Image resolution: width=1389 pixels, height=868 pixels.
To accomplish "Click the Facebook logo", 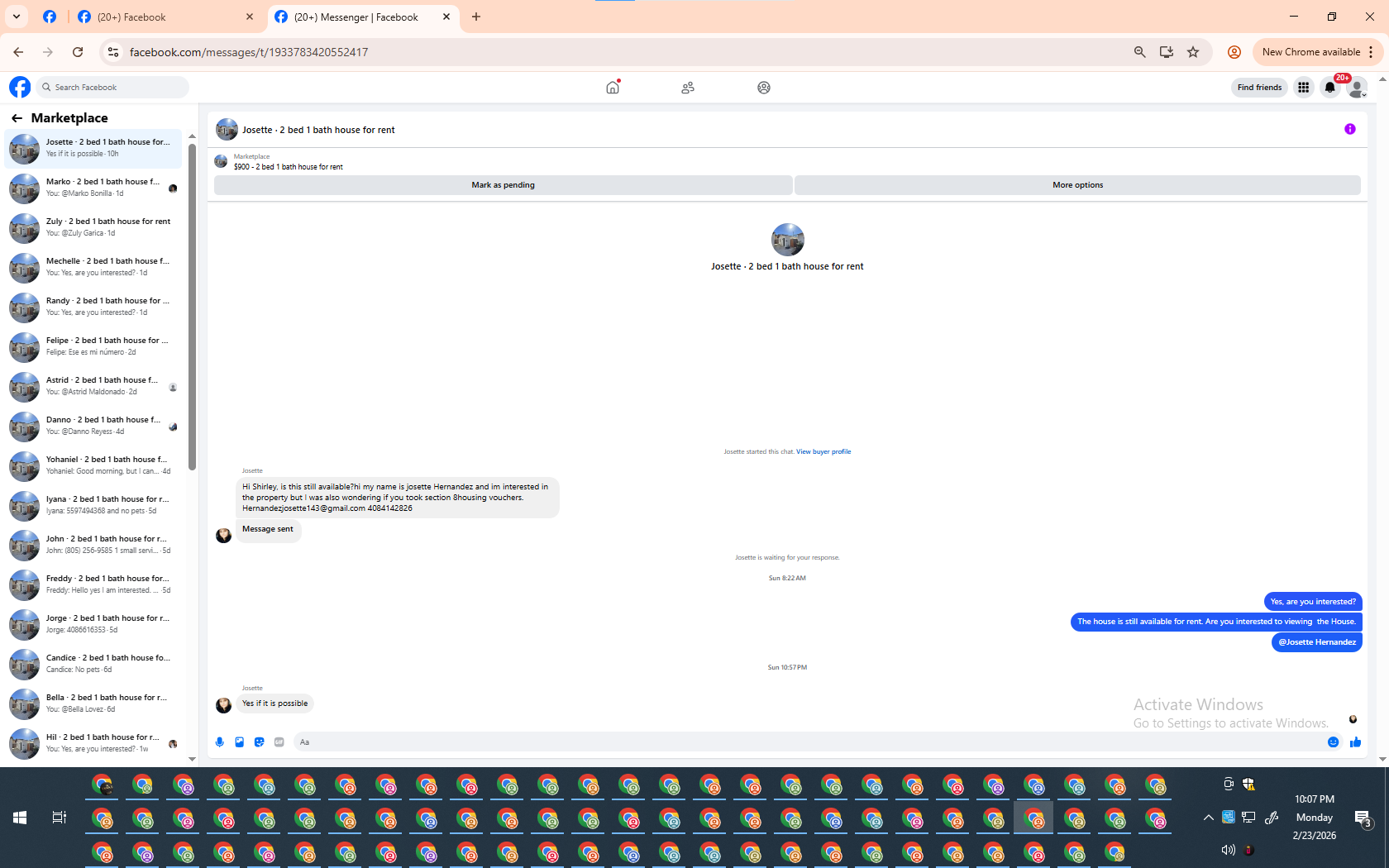I will (20, 87).
